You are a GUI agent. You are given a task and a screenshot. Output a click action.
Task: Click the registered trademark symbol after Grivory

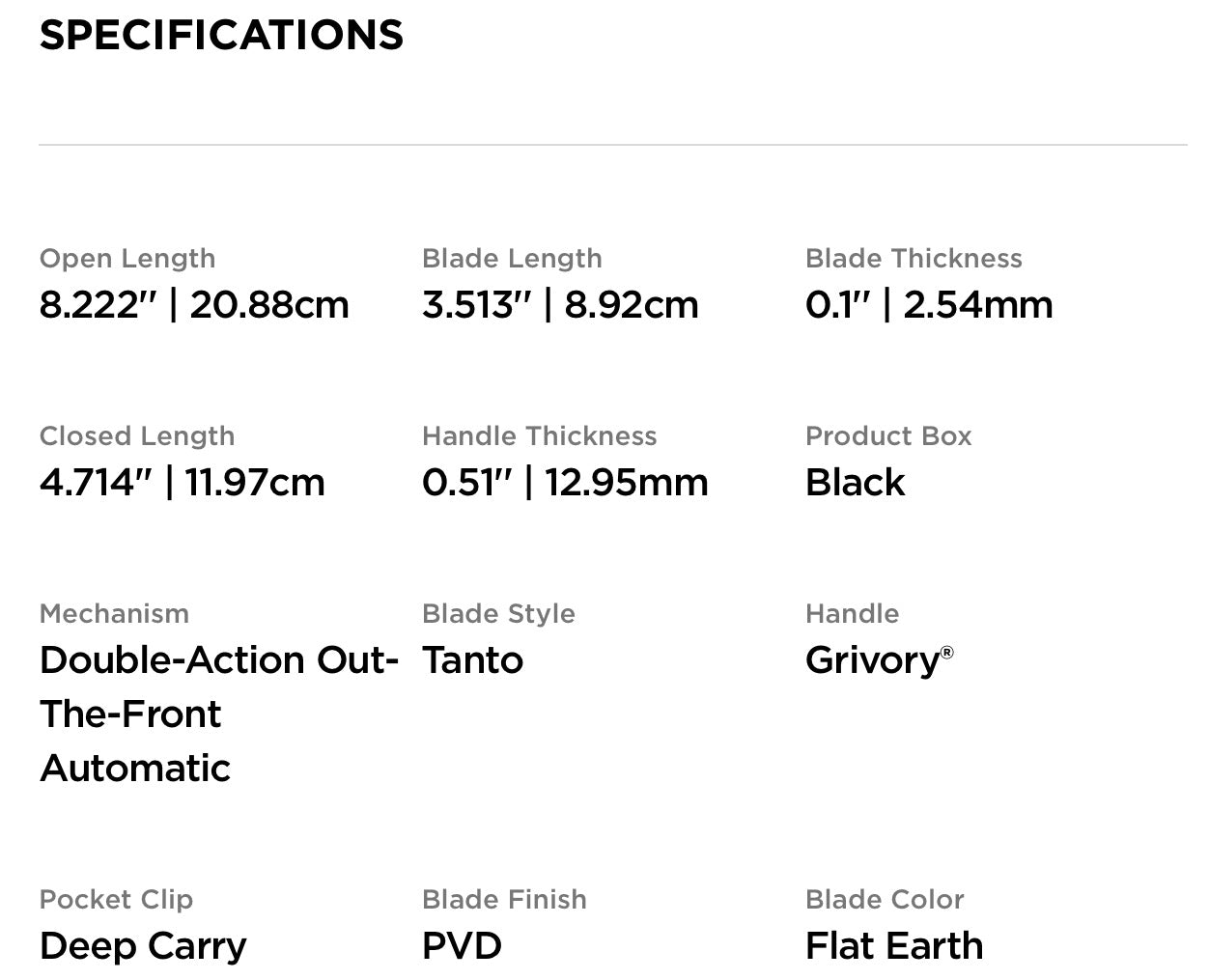(946, 653)
